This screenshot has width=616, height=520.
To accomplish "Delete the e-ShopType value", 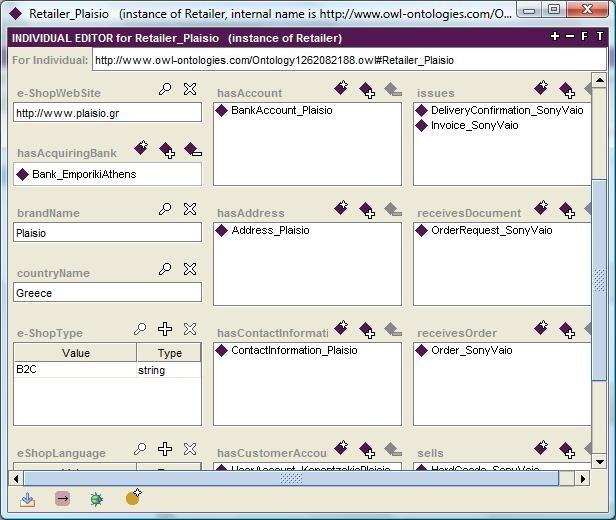I will [190, 329].
